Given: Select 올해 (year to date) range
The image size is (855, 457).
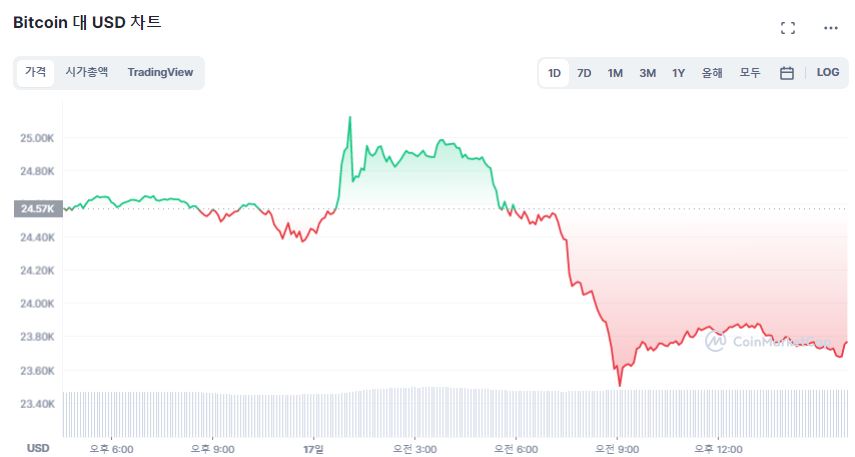Looking at the screenshot, I should point(712,73).
